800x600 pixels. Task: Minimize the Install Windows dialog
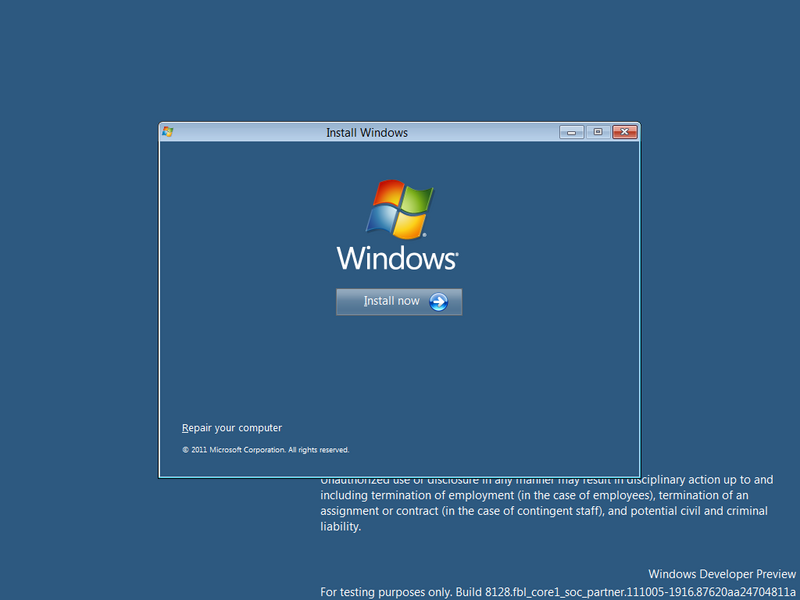571,132
